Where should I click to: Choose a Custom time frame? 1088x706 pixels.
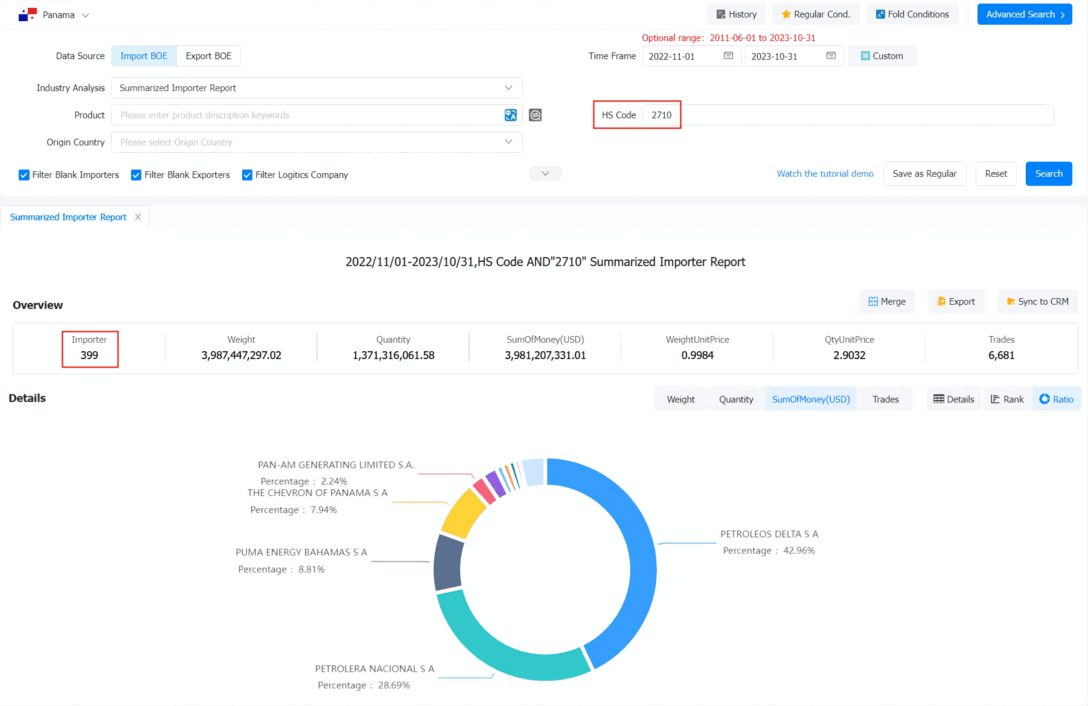882,56
